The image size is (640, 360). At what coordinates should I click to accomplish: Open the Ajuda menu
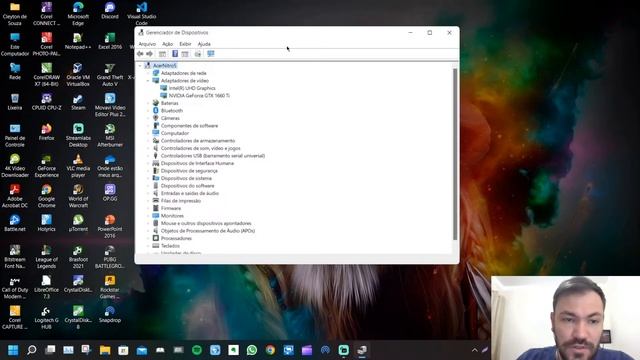204,44
